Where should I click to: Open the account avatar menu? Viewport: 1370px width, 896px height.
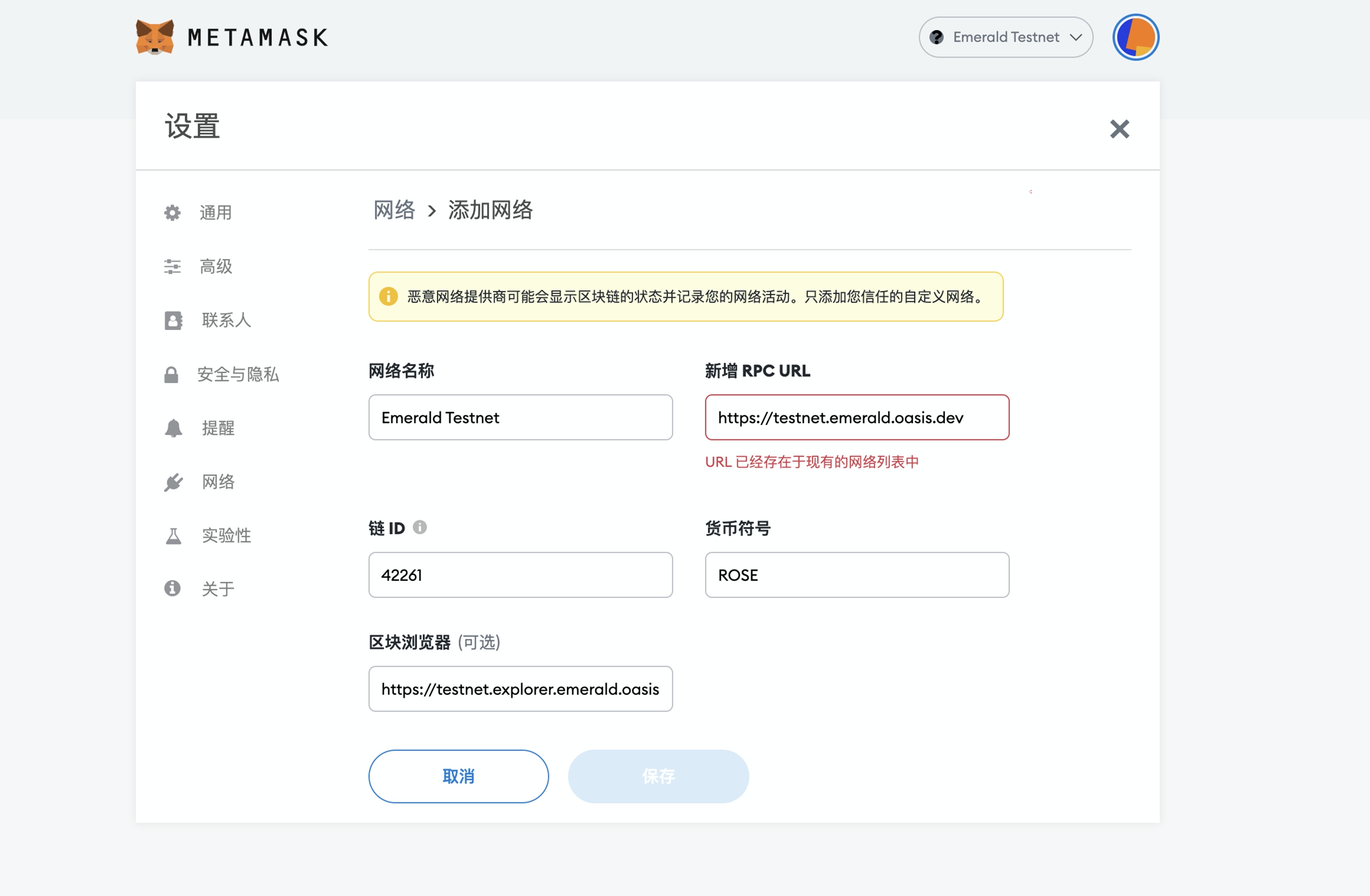[1135, 37]
